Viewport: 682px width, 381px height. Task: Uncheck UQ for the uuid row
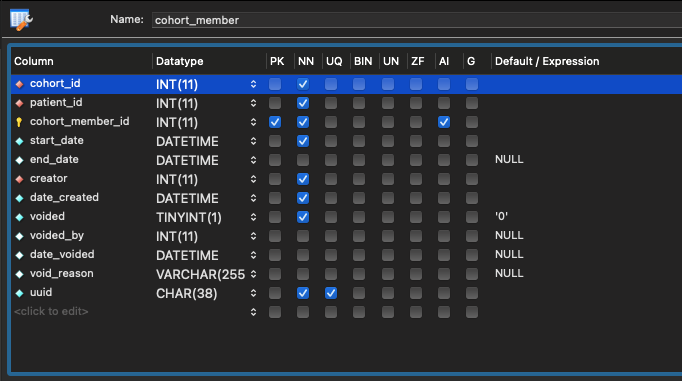pos(331,293)
